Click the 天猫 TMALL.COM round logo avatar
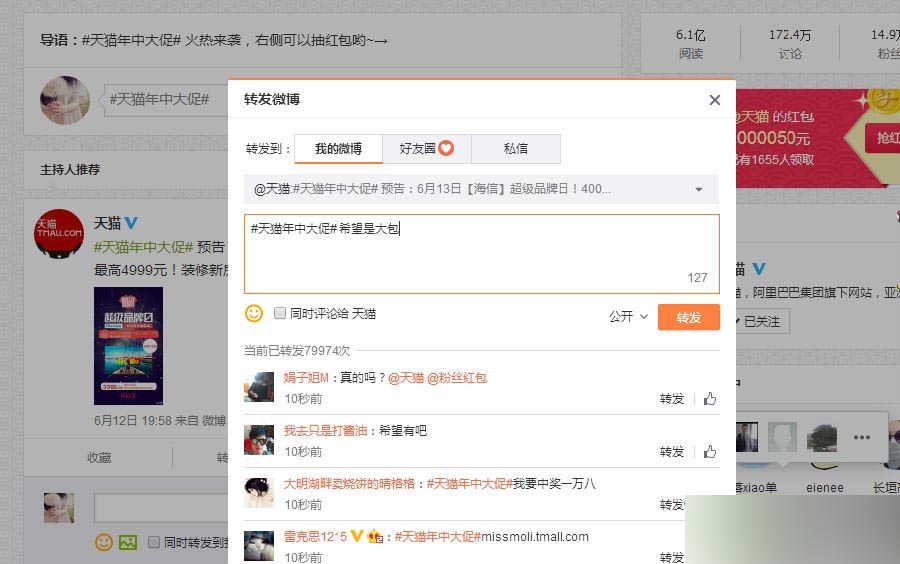 59,234
